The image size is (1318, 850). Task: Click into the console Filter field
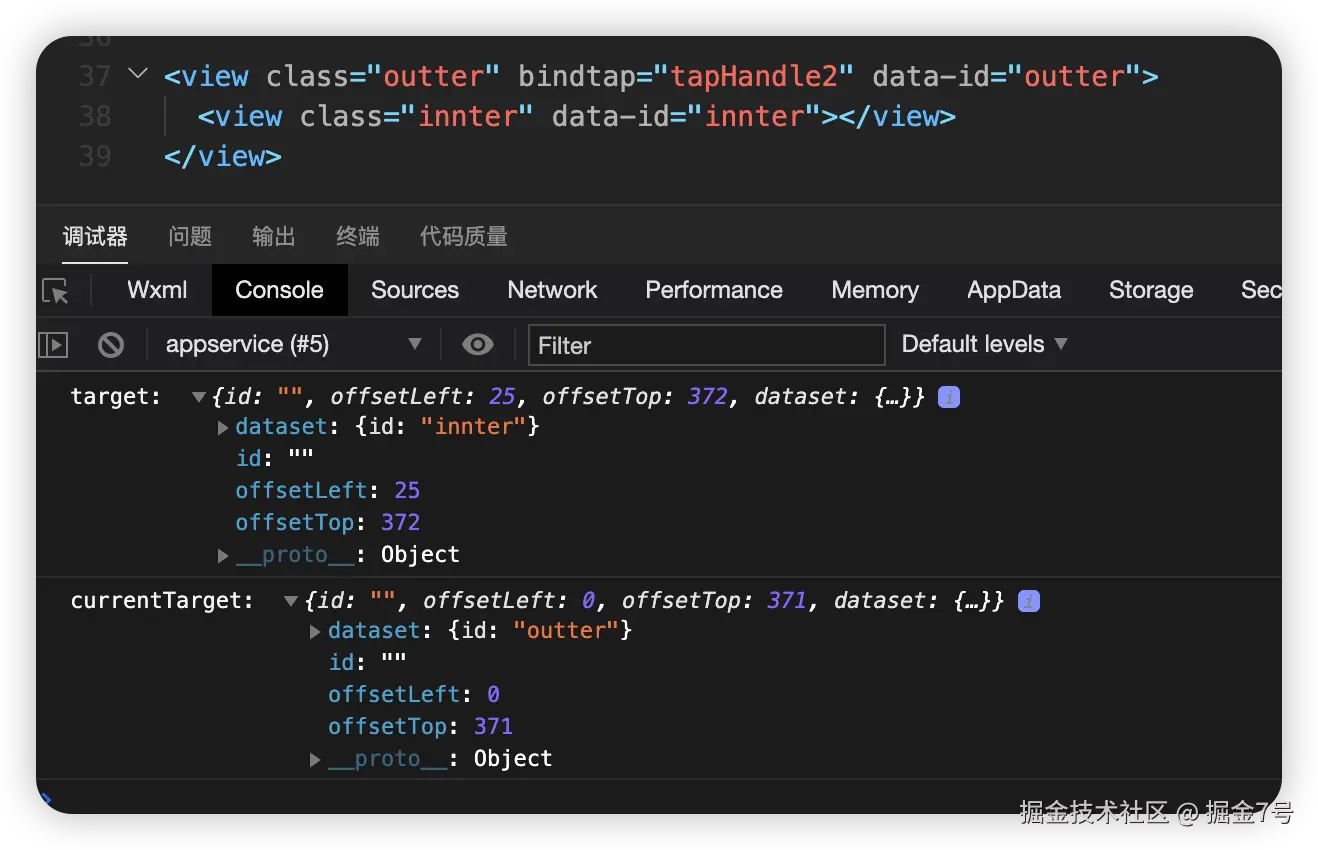click(706, 345)
